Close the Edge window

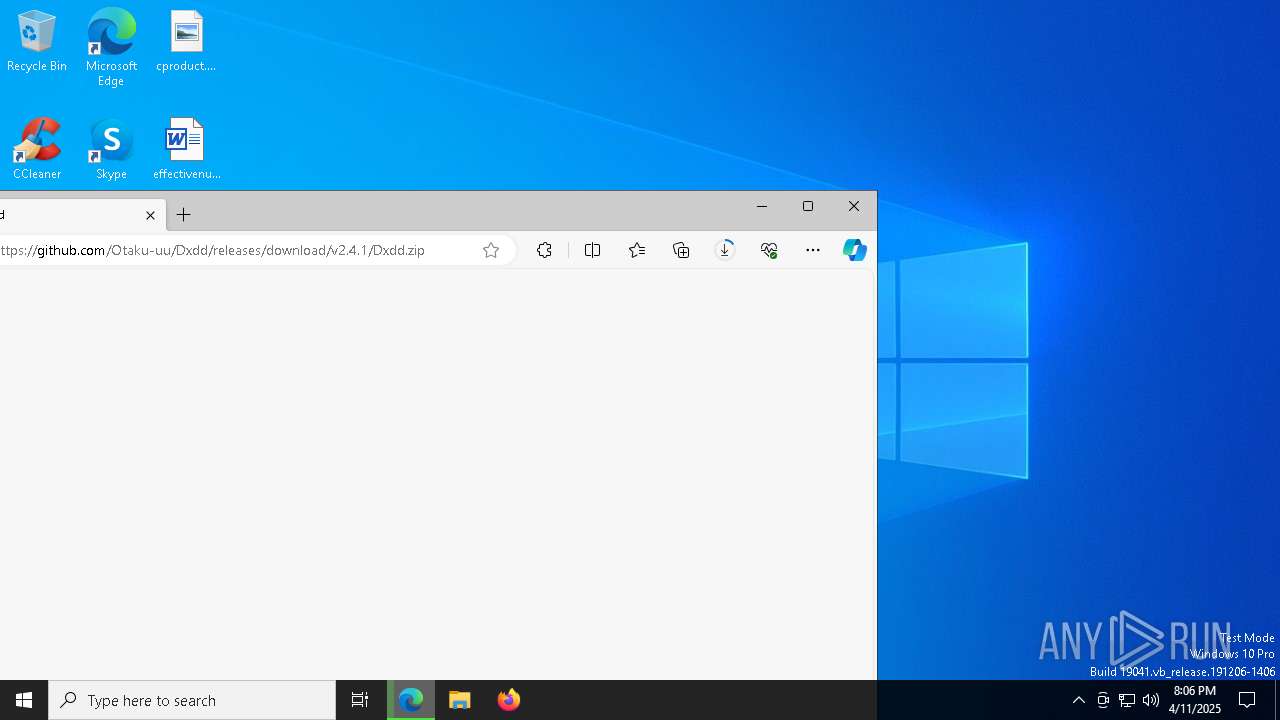(x=854, y=206)
